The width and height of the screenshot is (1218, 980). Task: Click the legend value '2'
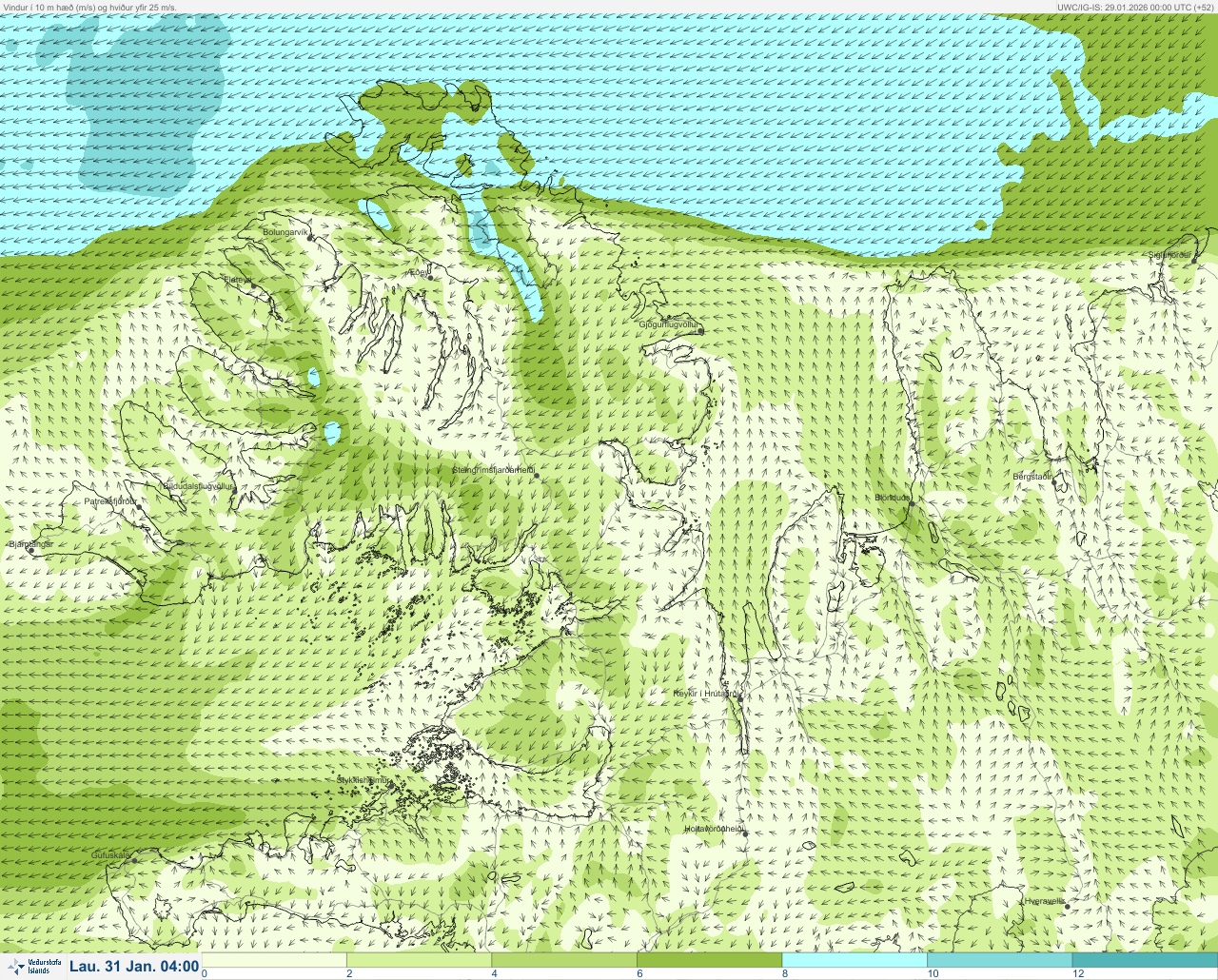pos(349,973)
